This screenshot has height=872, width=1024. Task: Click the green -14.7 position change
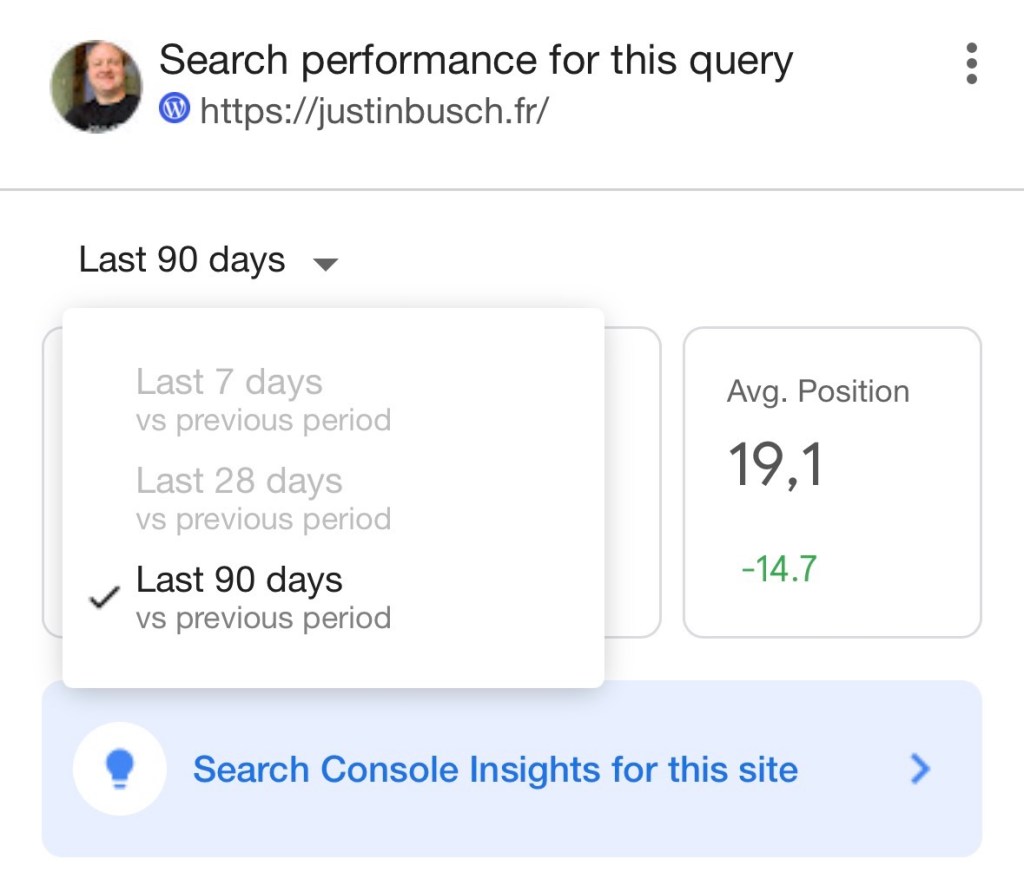tap(779, 570)
